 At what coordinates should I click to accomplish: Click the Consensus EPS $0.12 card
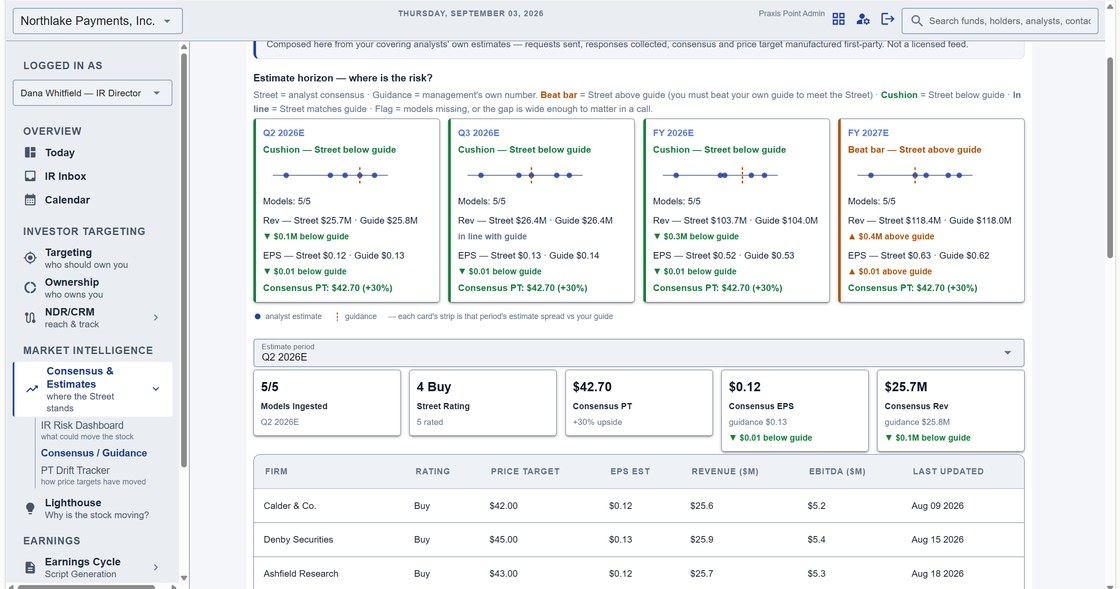(795, 411)
